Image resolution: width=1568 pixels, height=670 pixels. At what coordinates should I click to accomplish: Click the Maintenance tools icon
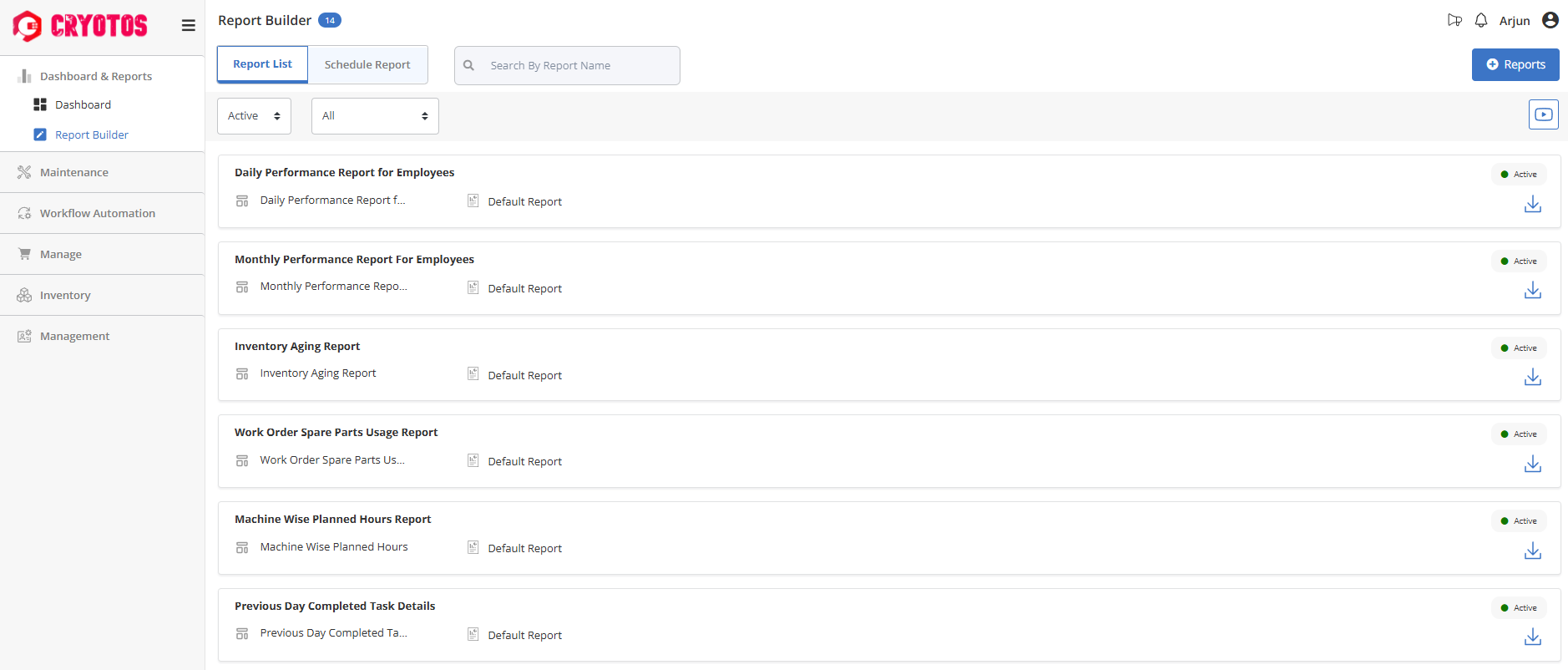click(24, 172)
